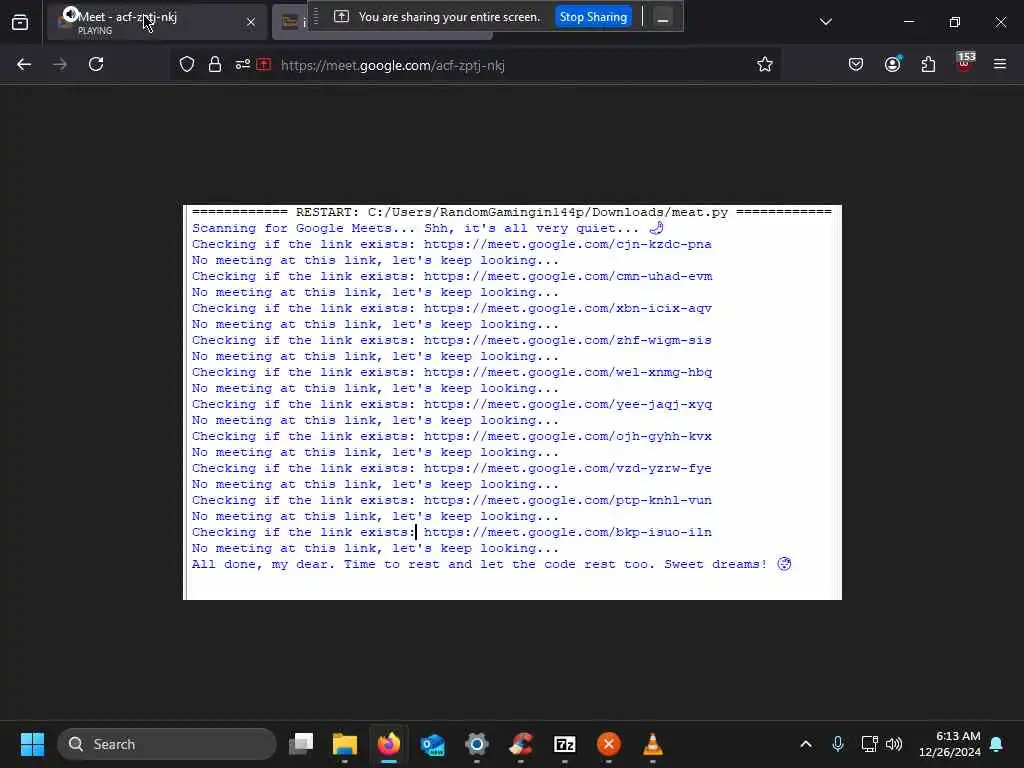The width and height of the screenshot is (1024, 768).
Task: Go back to previous page
Action: tap(24, 65)
